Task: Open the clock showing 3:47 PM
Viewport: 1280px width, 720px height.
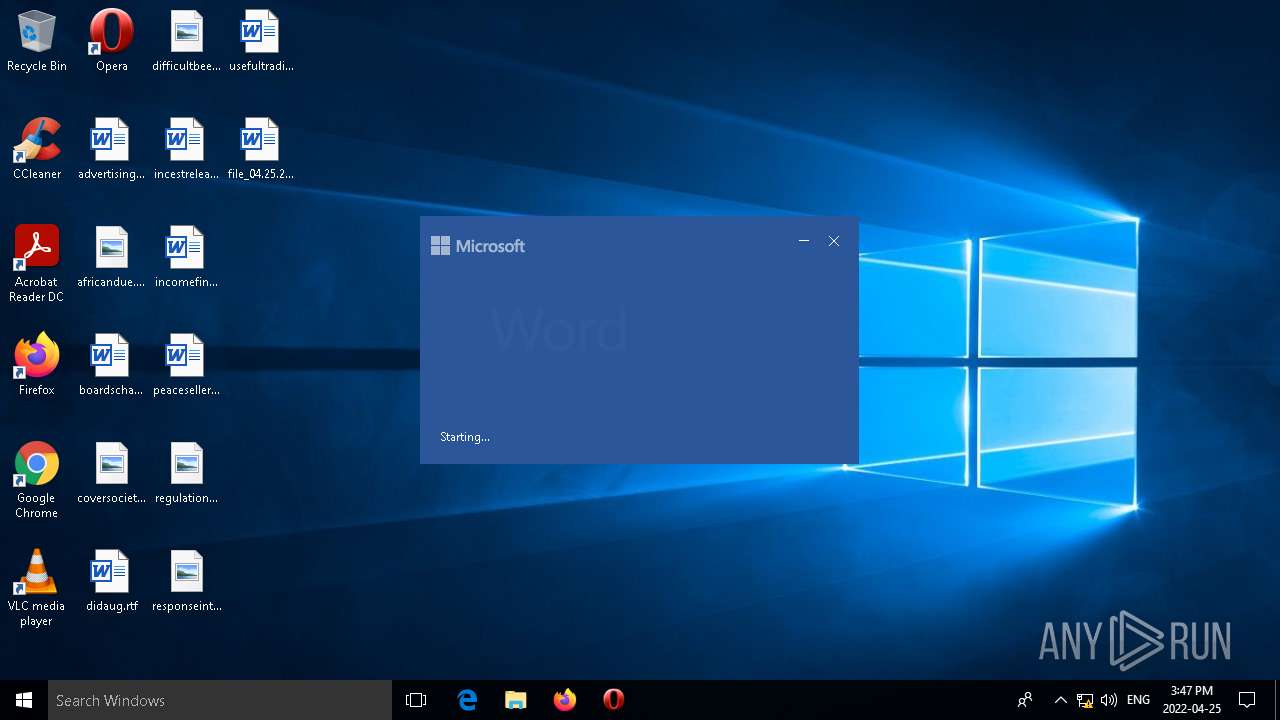Action: coord(1192,700)
